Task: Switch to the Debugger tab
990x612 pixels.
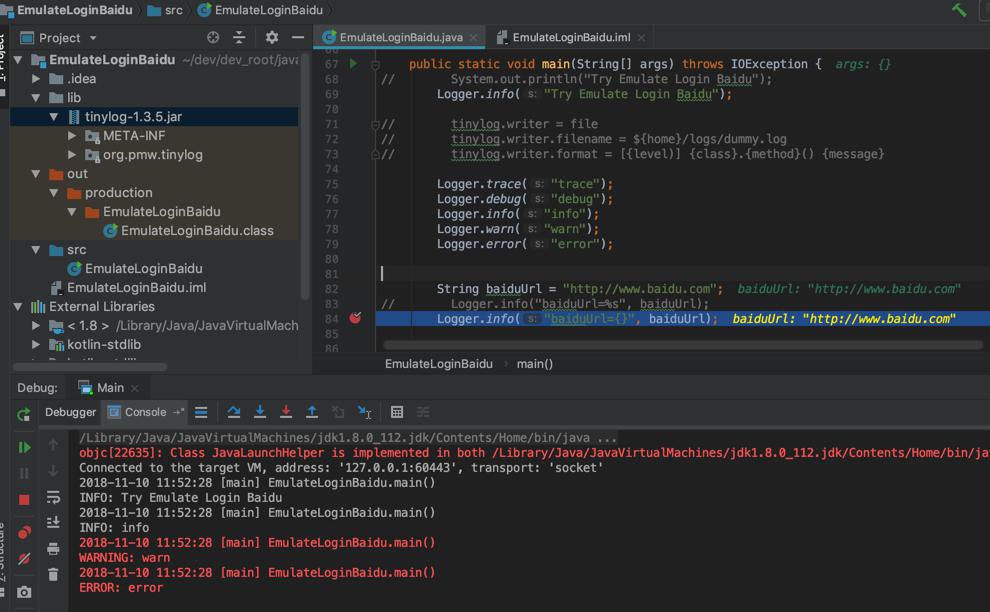Action: pyautogui.click(x=70, y=412)
